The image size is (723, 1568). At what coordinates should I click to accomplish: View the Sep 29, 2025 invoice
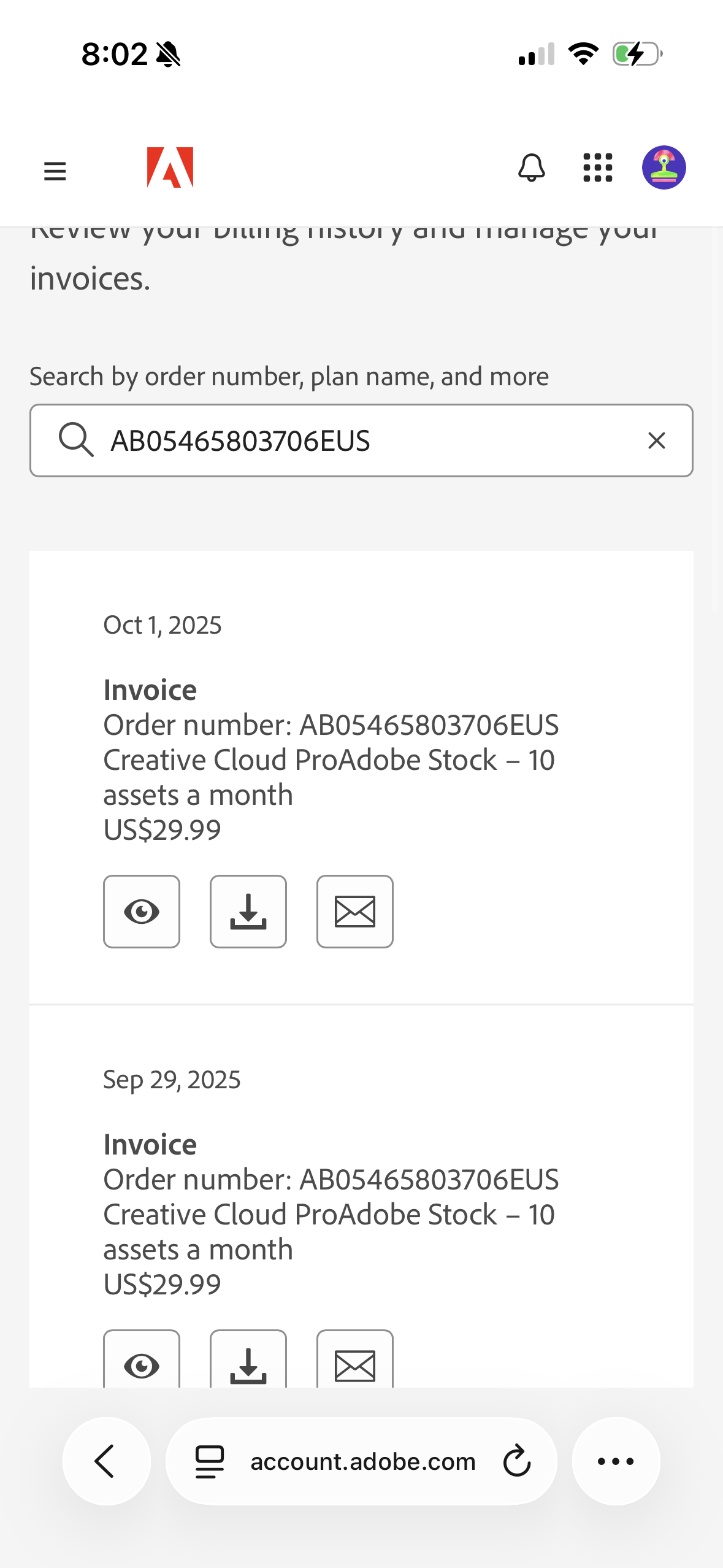pos(142,1362)
